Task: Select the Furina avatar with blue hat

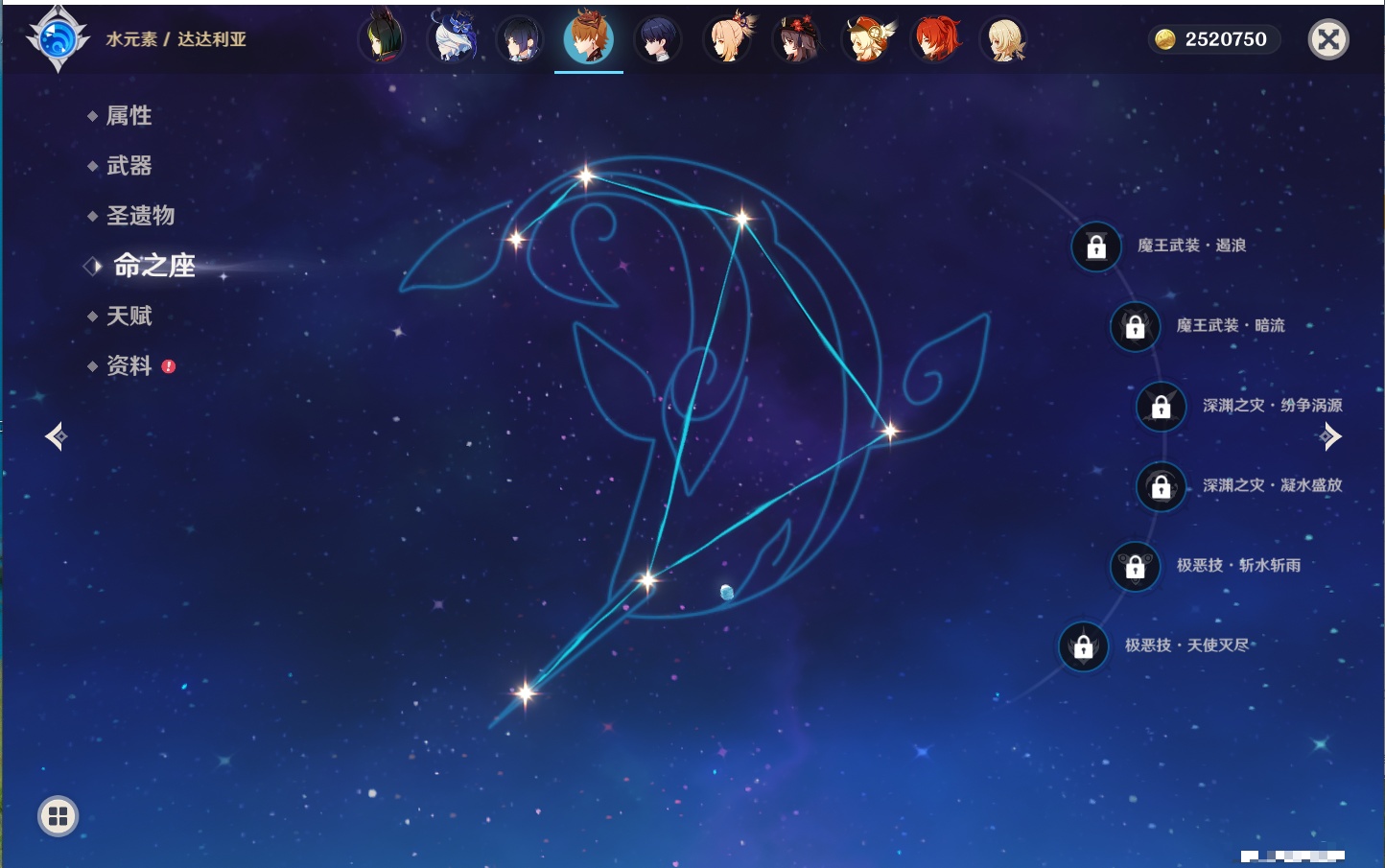Action: tap(452, 39)
